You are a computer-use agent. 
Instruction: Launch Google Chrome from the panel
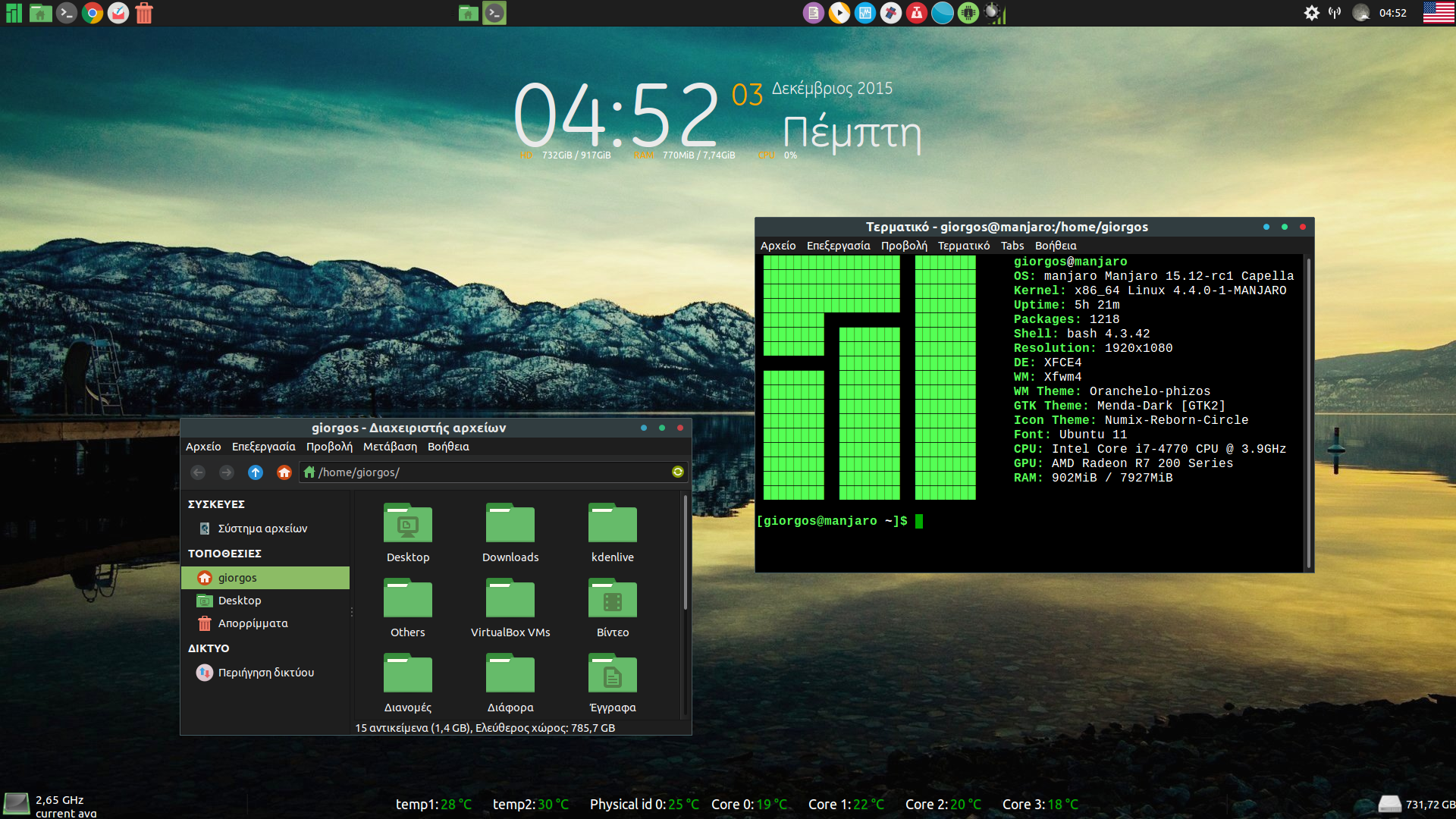(93, 13)
